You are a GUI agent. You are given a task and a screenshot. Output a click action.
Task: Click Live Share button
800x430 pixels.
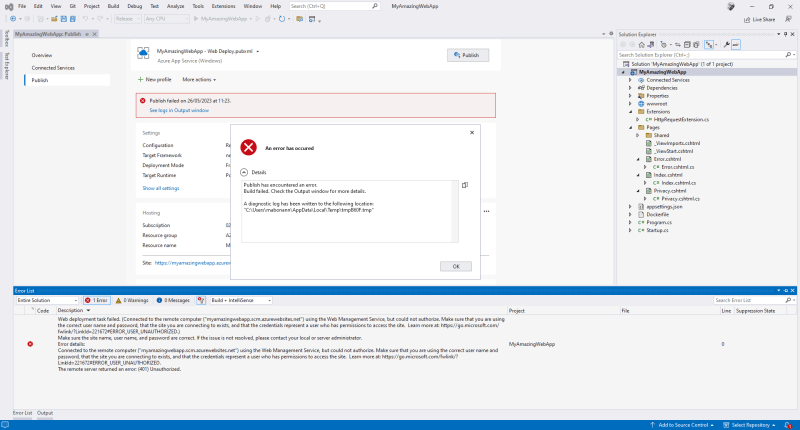(760, 19)
